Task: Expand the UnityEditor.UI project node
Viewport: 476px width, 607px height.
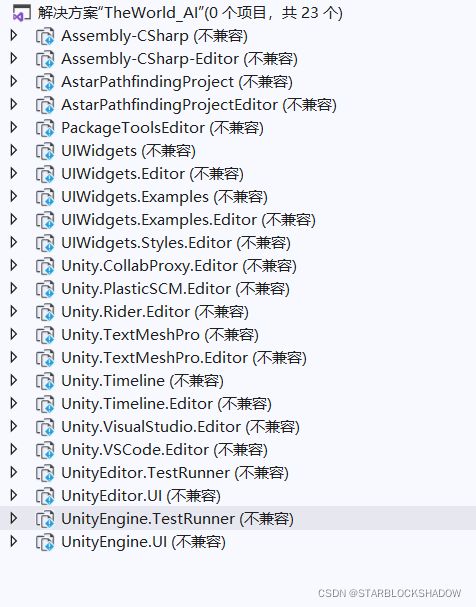Action: (x=14, y=496)
